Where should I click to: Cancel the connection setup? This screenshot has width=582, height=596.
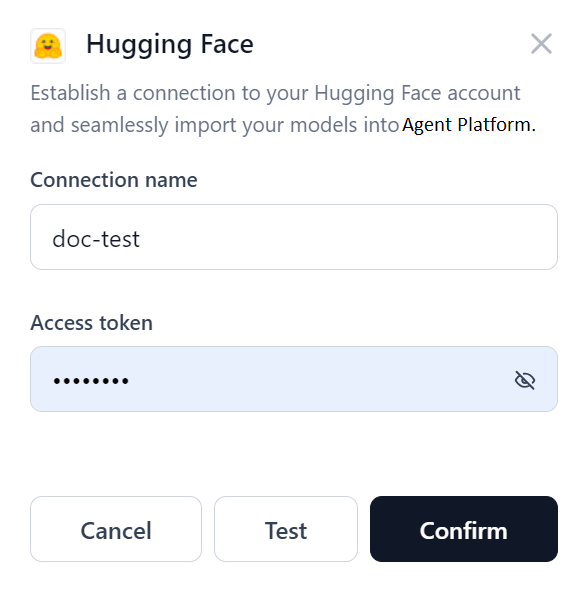click(116, 529)
